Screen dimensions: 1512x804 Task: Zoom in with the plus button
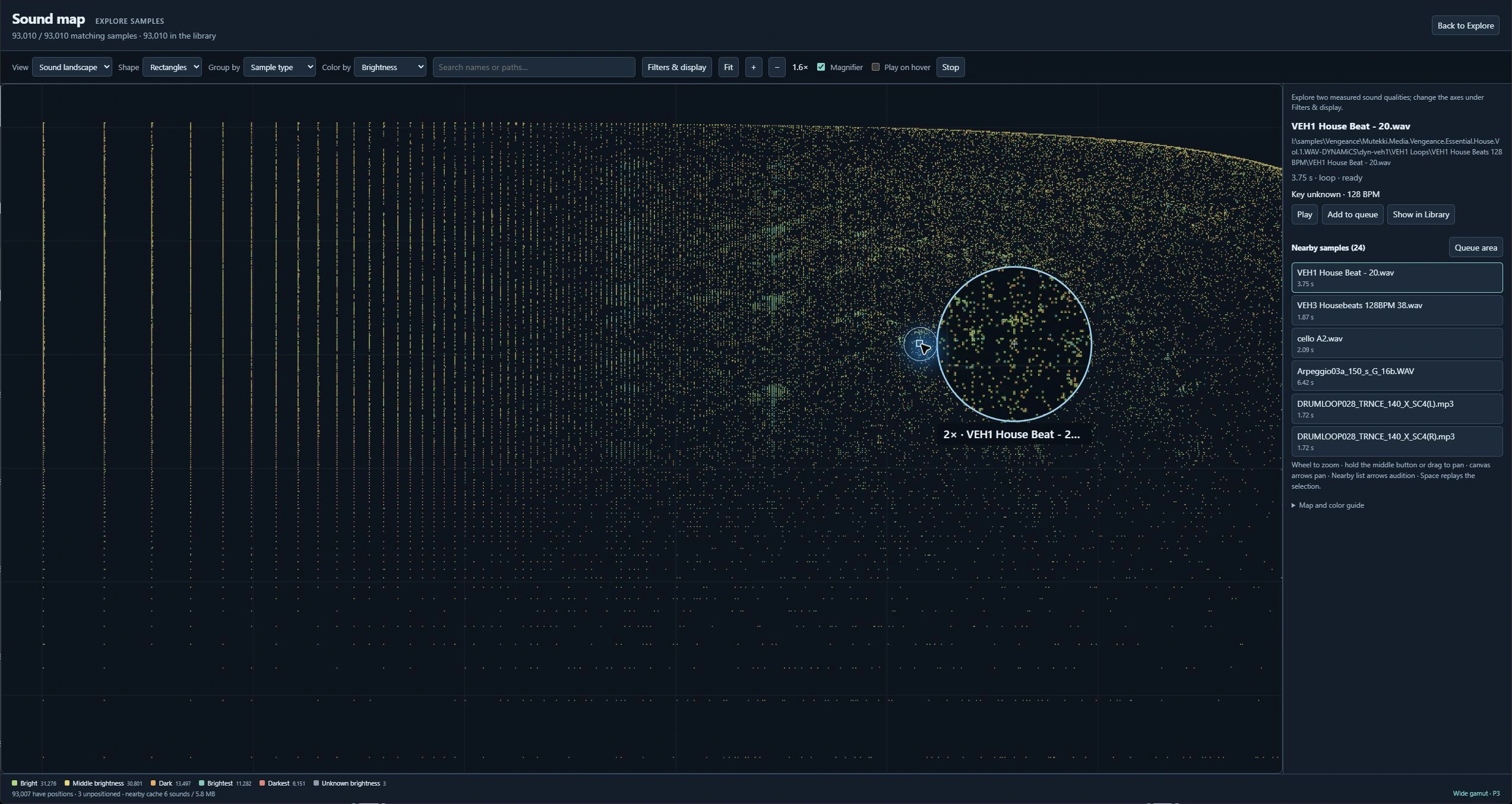tap(754, 67)
